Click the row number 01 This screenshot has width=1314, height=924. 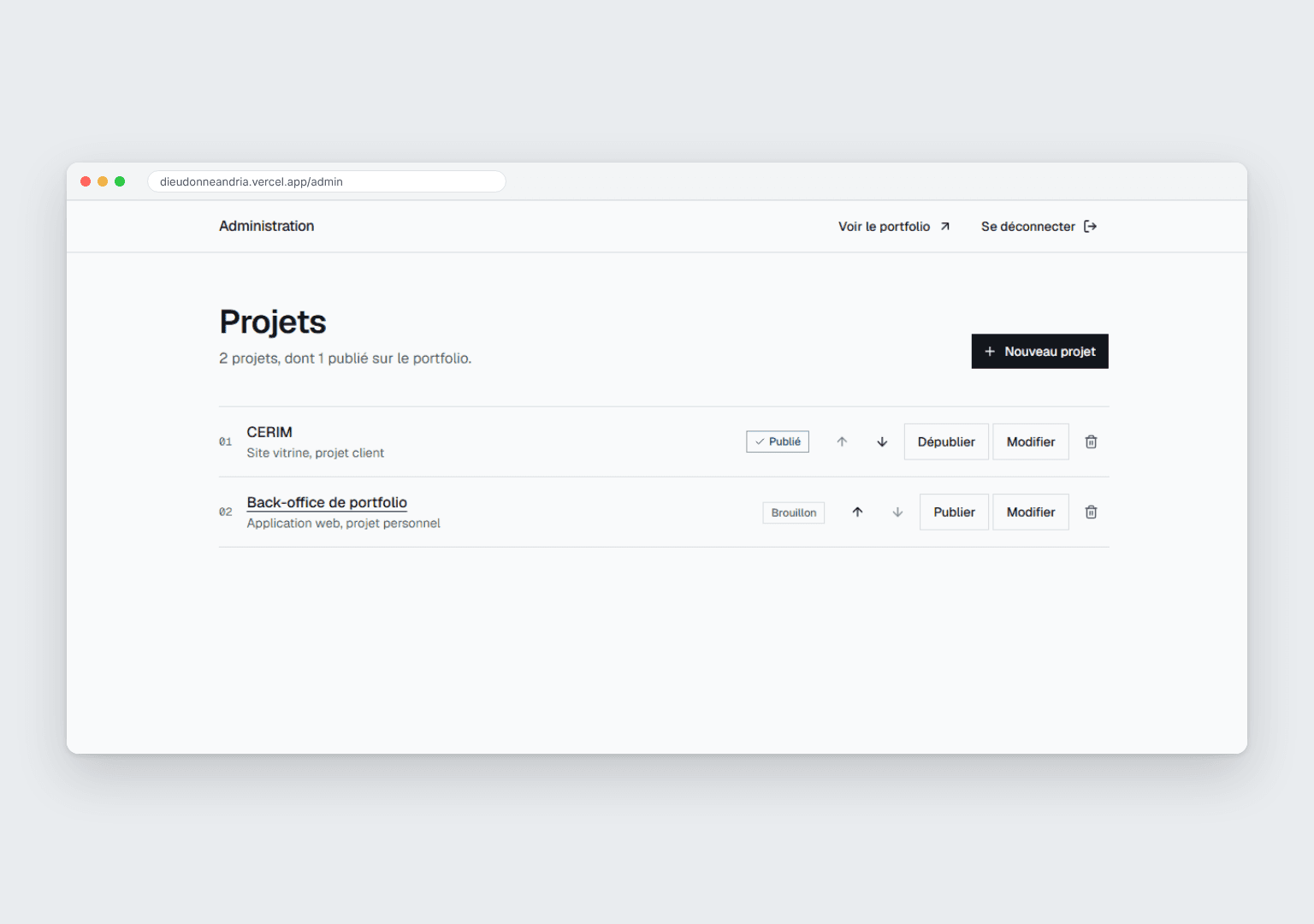click(x=225, y=441)
